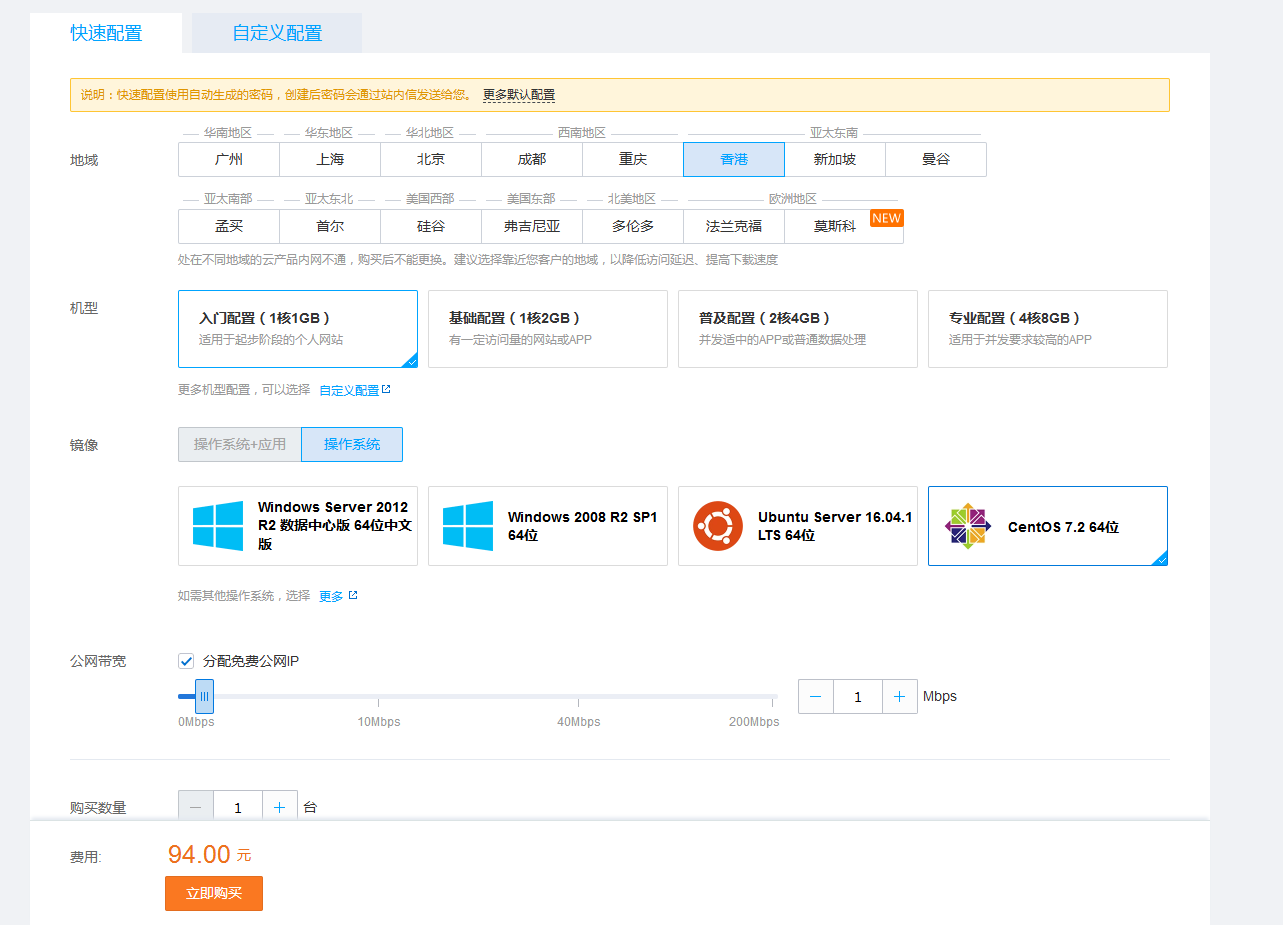The height and width of the screenshot is (925, 1283).
Task: Click the bandwidth value input field
Action: [x=858, y=697]
